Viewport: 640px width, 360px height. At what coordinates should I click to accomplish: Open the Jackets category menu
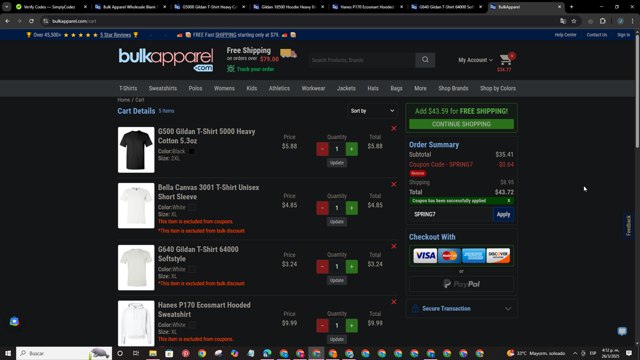pyautogui.click(x=346, y=88)
